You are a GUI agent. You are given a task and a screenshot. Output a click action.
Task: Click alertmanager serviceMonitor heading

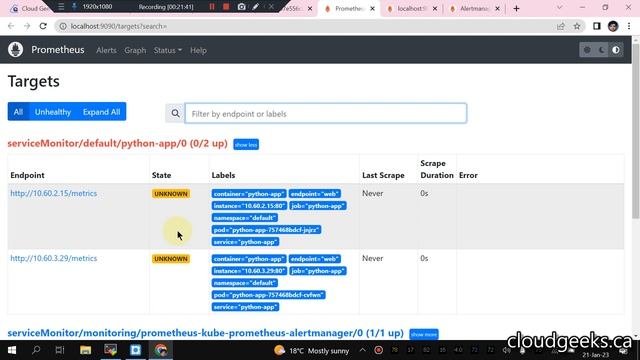206,333
